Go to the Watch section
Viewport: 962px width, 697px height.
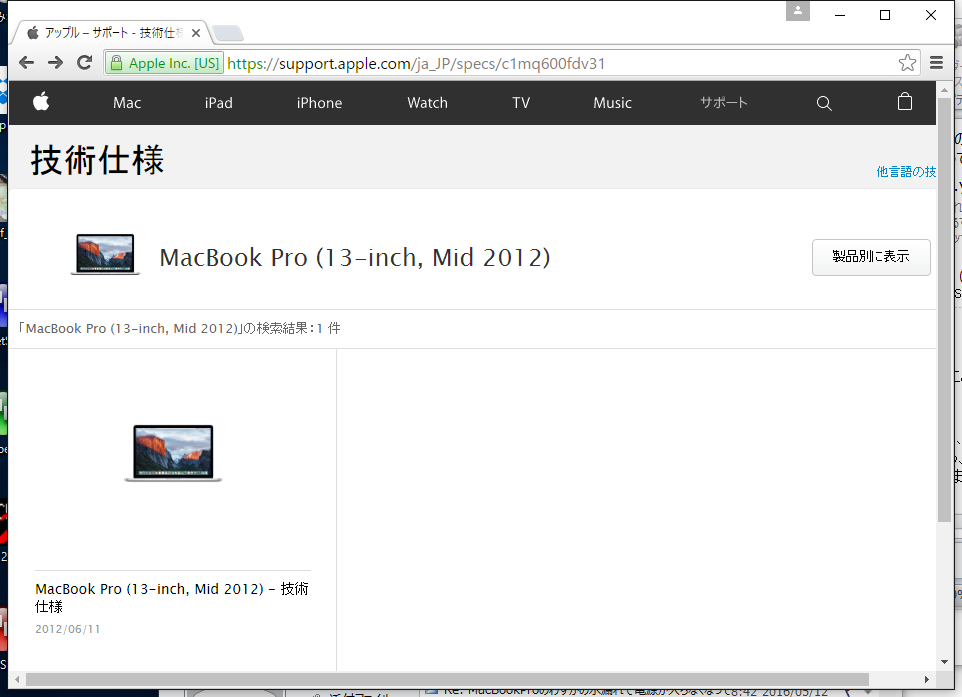tap(427, 103)
